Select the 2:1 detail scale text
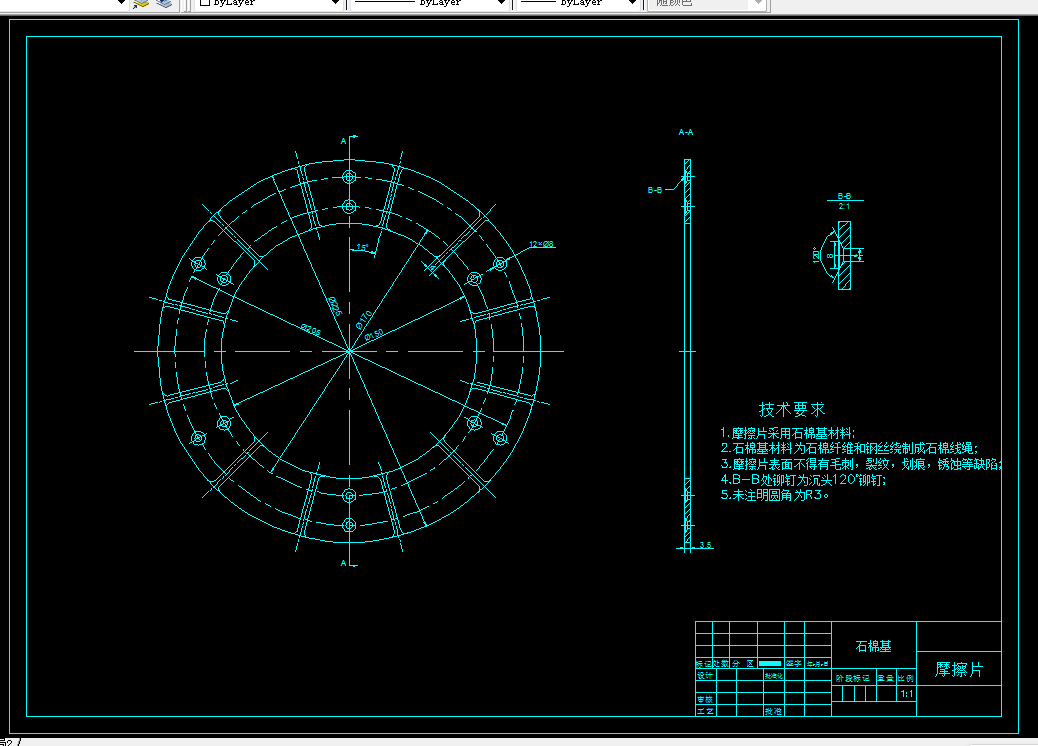The width and height of the screenshot is (1038, 746). [844, 207]
